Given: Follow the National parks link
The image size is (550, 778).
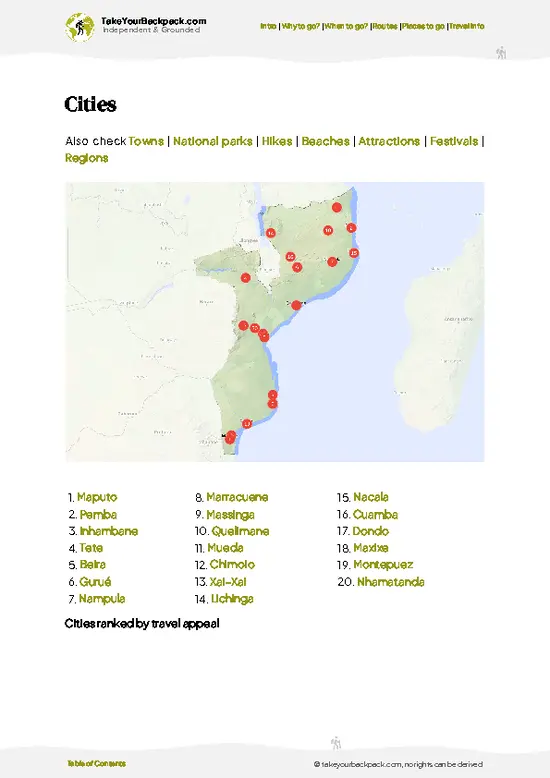Looking at the screenshot, I should tap(212, 141).
